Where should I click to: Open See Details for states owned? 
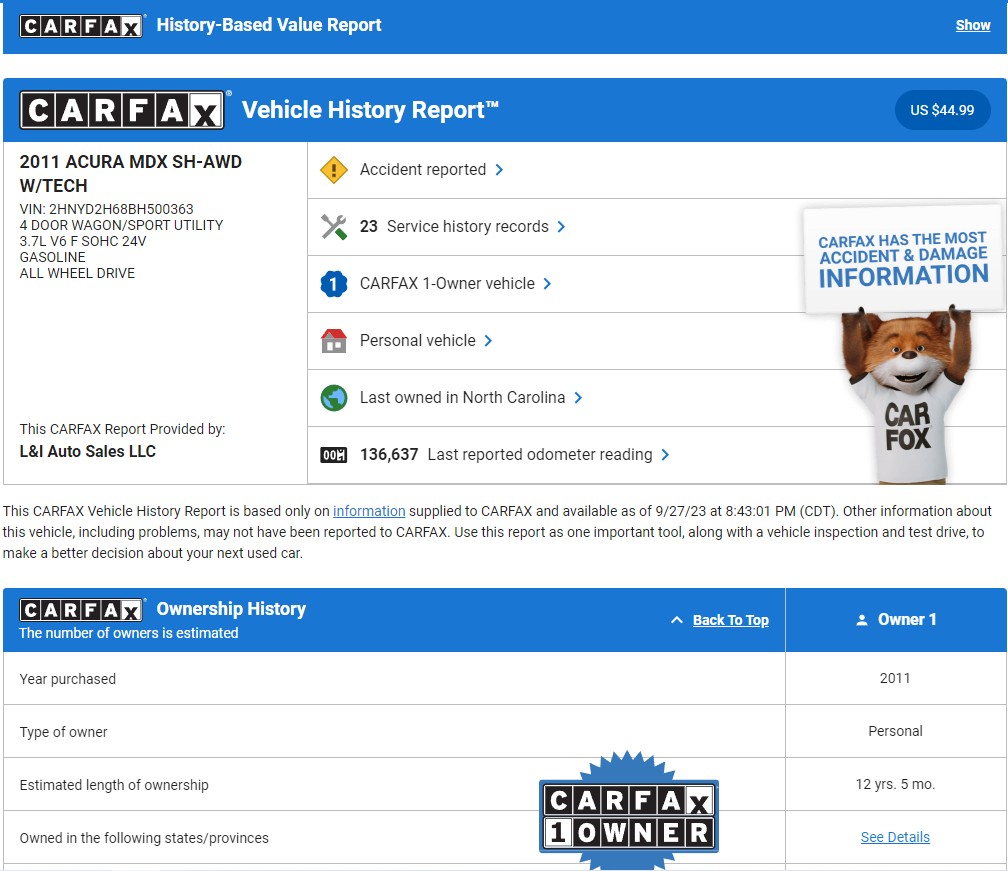[x=895, y=837]
